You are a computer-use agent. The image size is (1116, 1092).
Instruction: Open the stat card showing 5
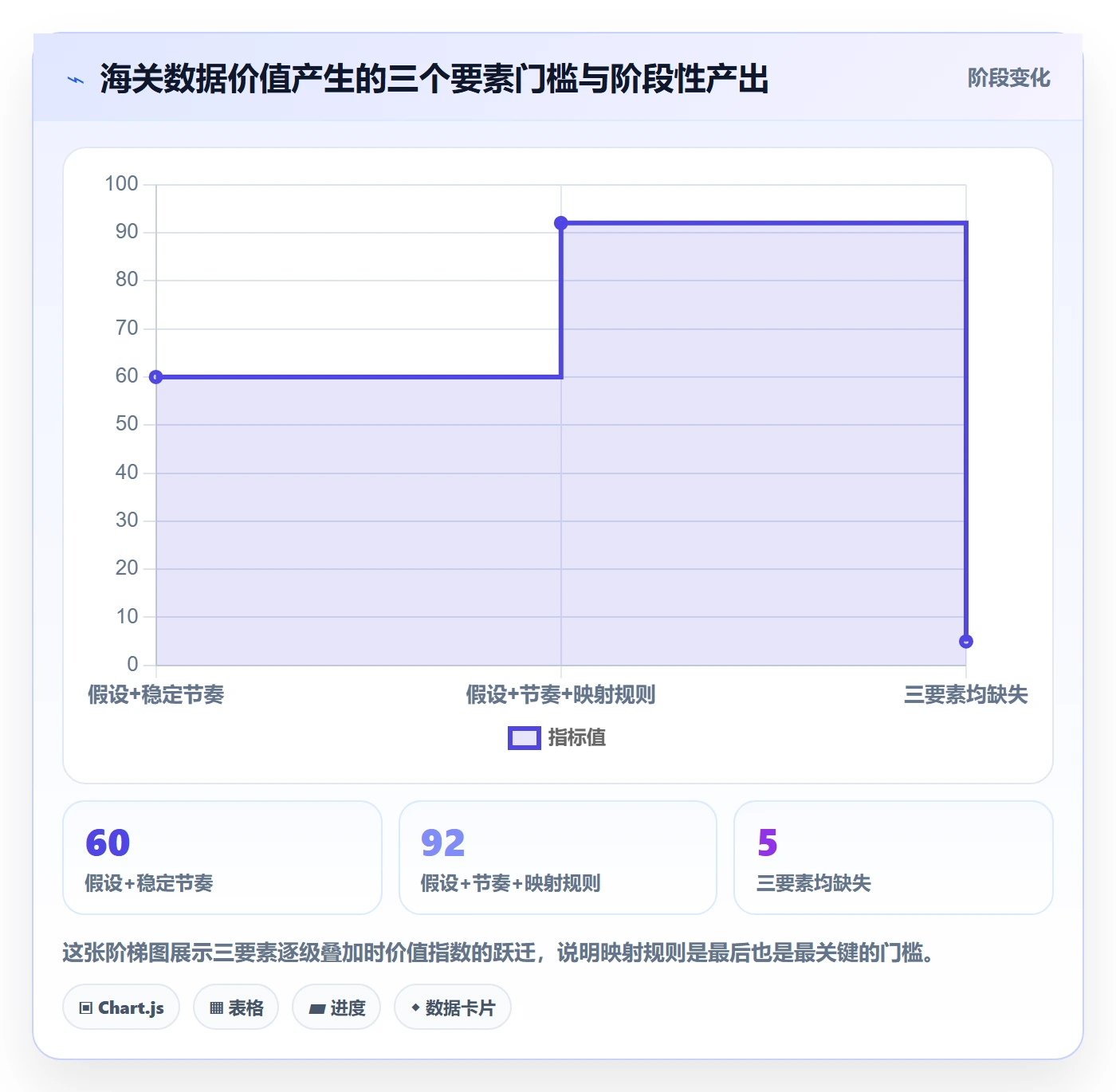coord(894,858)
